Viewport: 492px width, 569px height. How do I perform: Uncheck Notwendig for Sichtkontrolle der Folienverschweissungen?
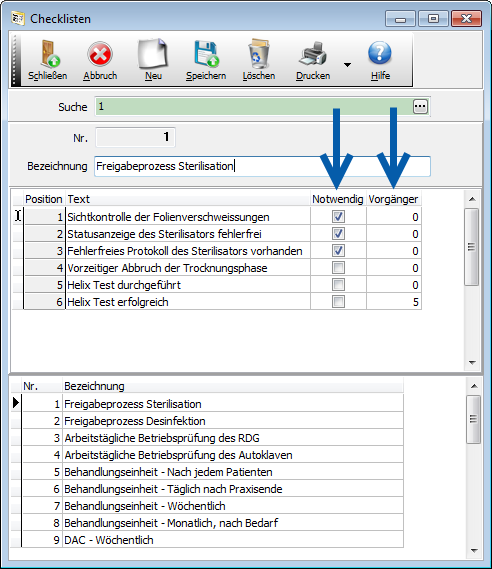pos(338,217)
